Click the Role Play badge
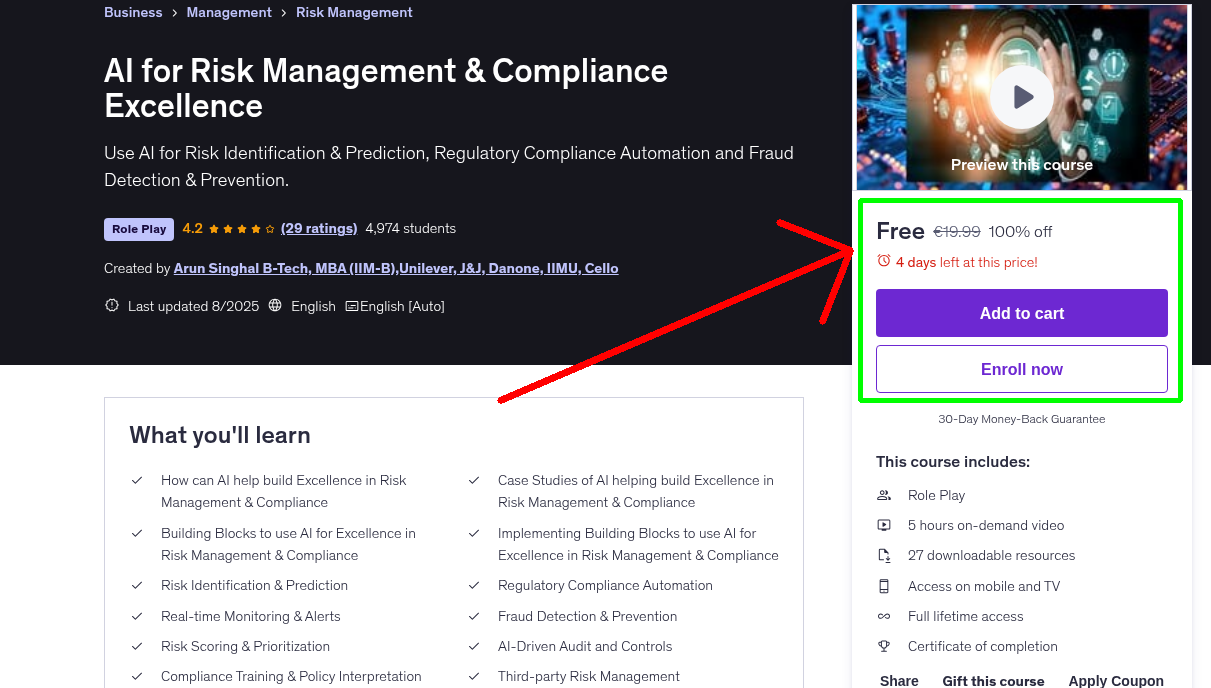The height and width of the screenshot is (688, 1211). tap(138, 229)
